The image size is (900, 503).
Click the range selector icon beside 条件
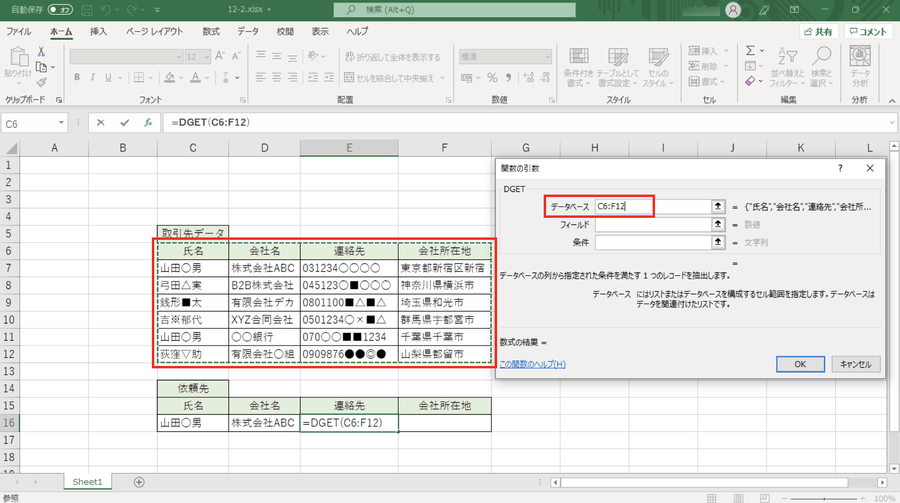(x=717, y=242)
